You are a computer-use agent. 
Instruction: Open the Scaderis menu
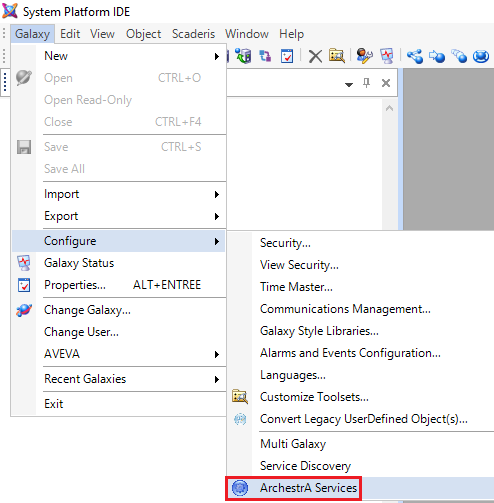click(x=193, y=34)
